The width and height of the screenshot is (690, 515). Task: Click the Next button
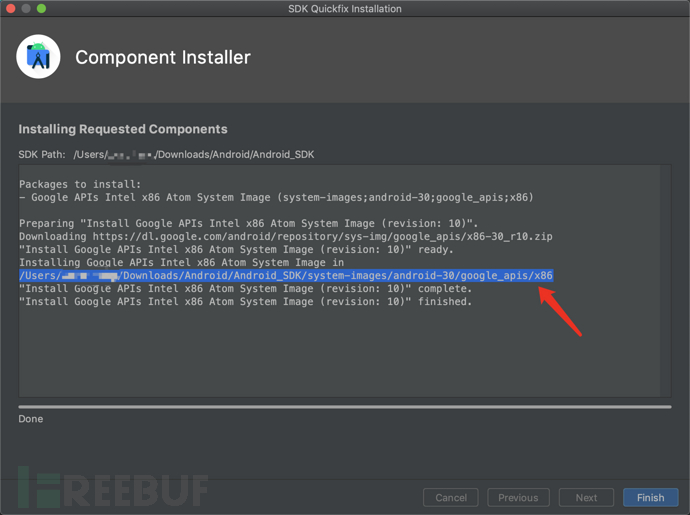point(586,497)
